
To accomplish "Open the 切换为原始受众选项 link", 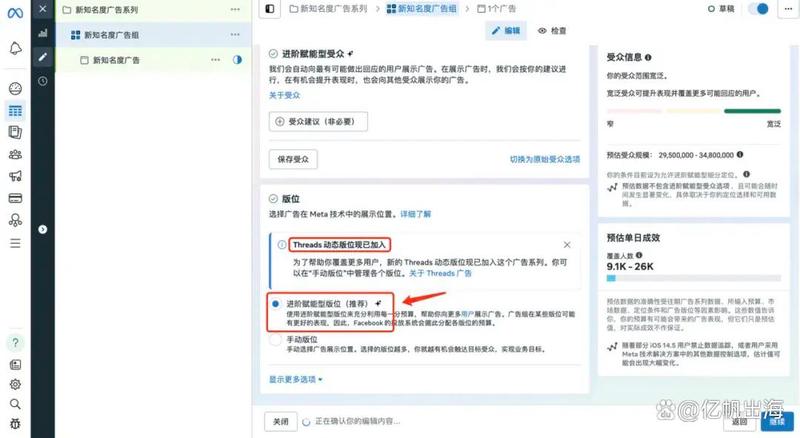I will pos(544,160).
